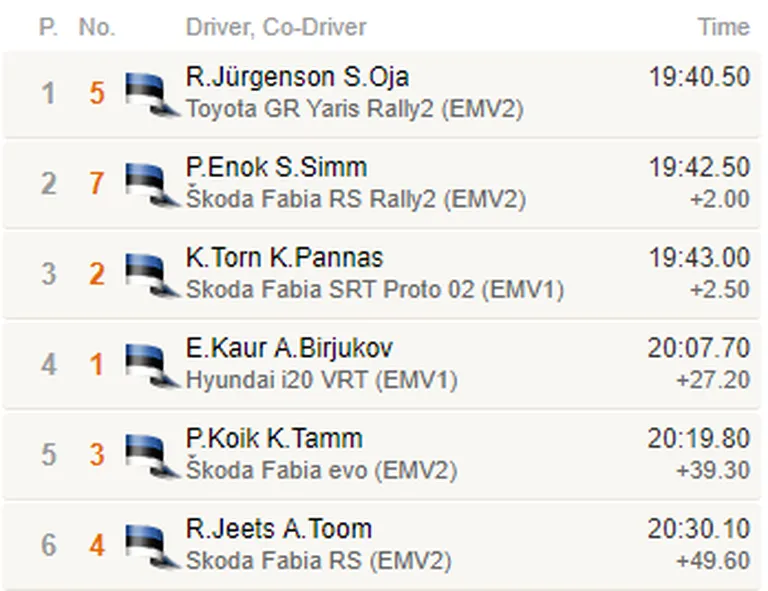Click Estonian flag icon beside R.Jürgenson

coord(152,95)
